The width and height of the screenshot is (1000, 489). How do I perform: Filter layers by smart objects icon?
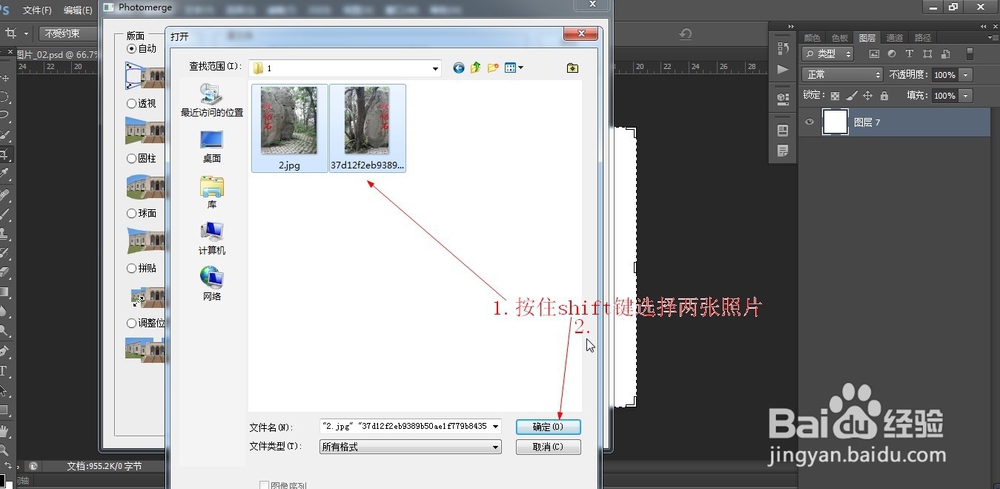pyautogui.click(x=945, y=54)
